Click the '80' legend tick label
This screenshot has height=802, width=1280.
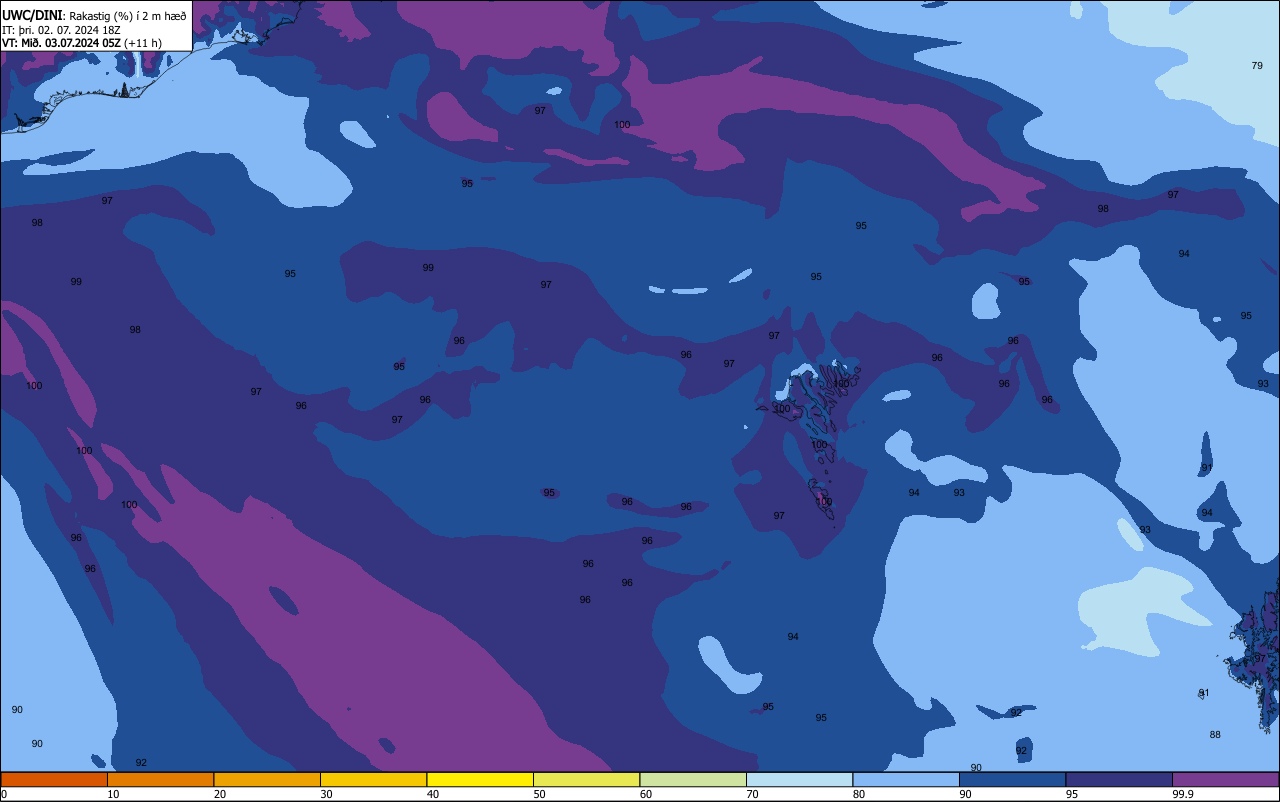click(859, 794)
